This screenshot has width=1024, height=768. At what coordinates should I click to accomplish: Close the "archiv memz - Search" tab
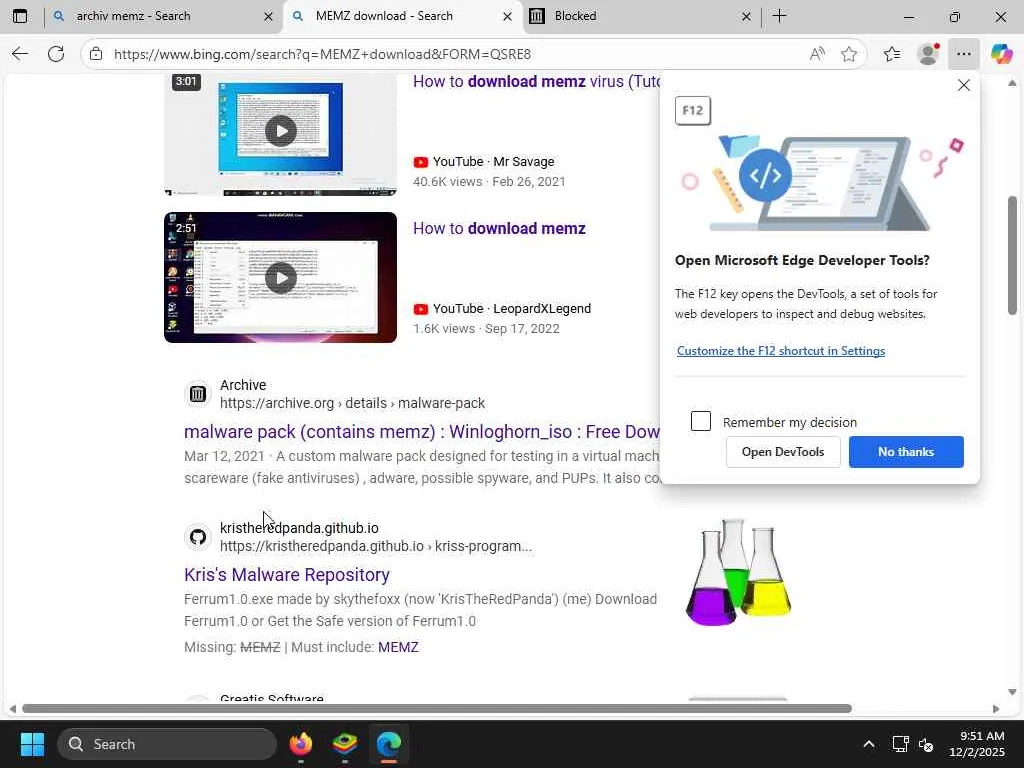point(268,17)
